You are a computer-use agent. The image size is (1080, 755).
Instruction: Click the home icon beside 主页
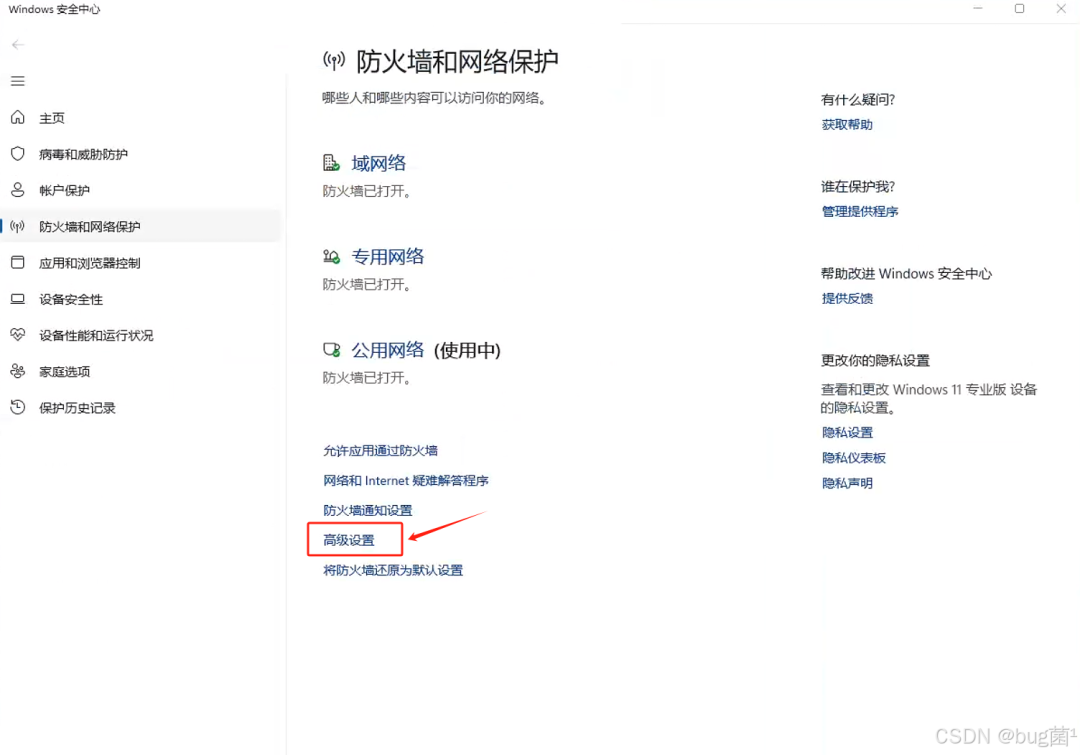point(18,118)
